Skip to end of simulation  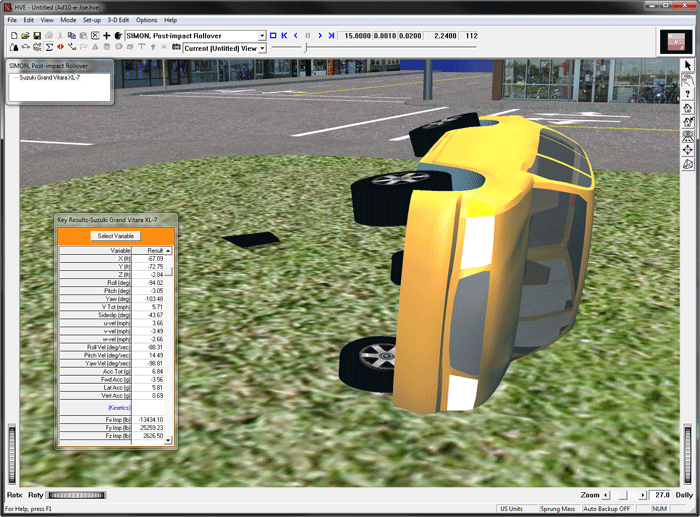(x=331, y=35)
